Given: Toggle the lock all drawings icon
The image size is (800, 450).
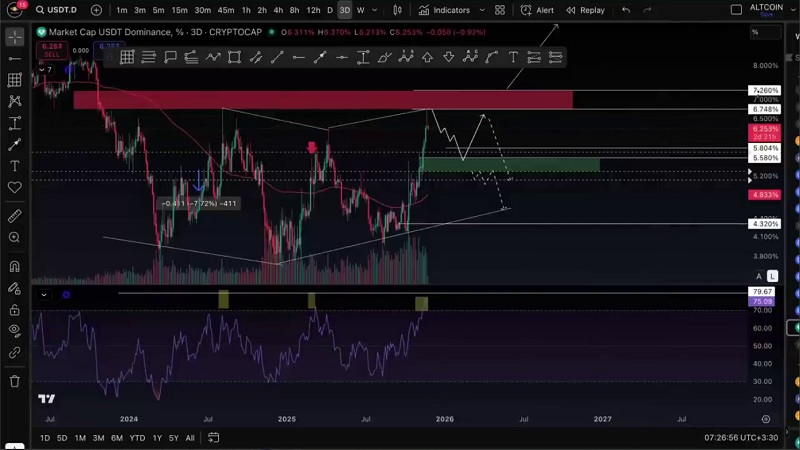Looking at the screenshot, I should pyautogui.click(x=14, y=310).
